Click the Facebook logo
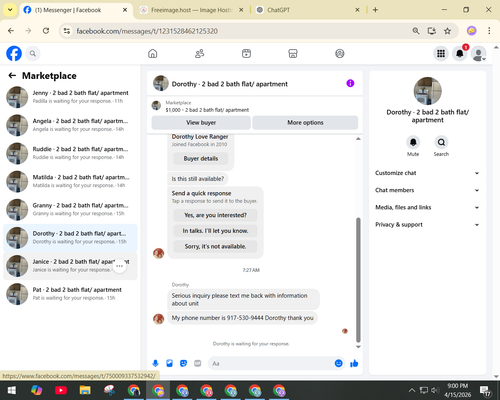Viewport: 500px width, 400px height. 14,53
